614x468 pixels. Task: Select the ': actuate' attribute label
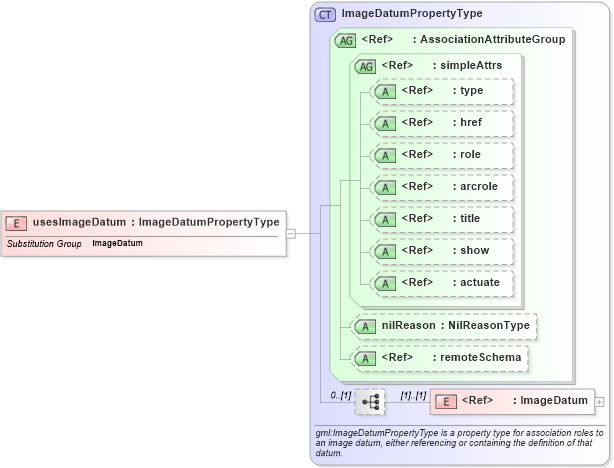coord(476,282)
